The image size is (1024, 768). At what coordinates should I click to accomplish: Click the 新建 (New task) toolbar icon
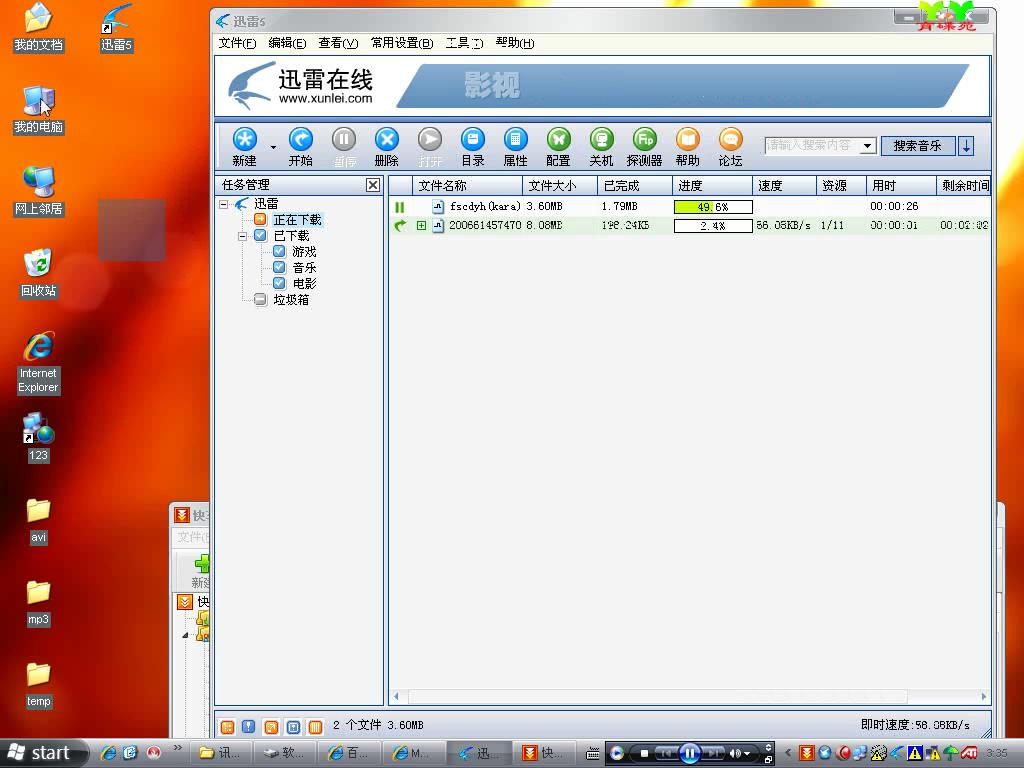pos(244,147)
